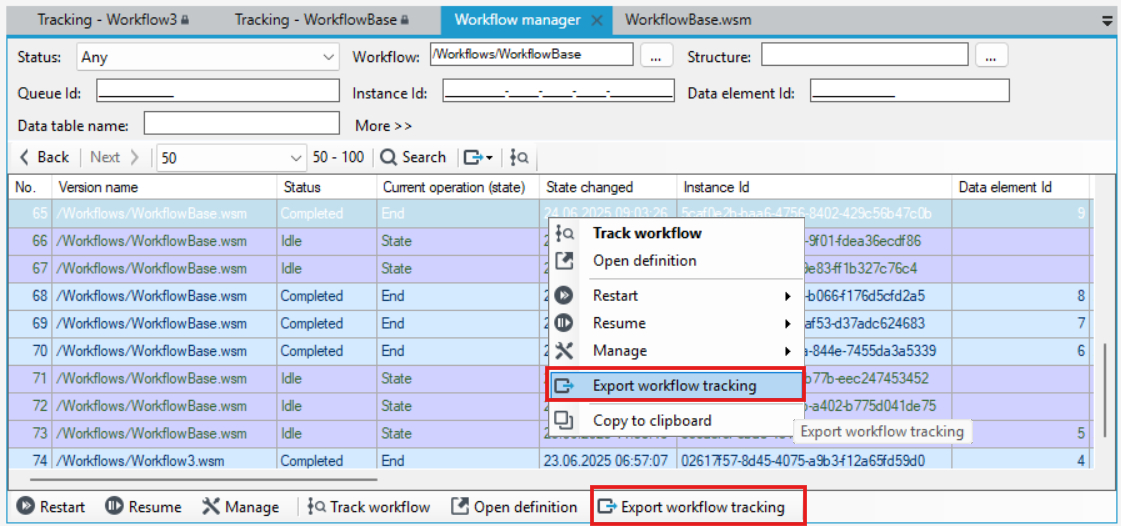
Task: Click horizontal scrollbar under table
Action: (204, 480)
